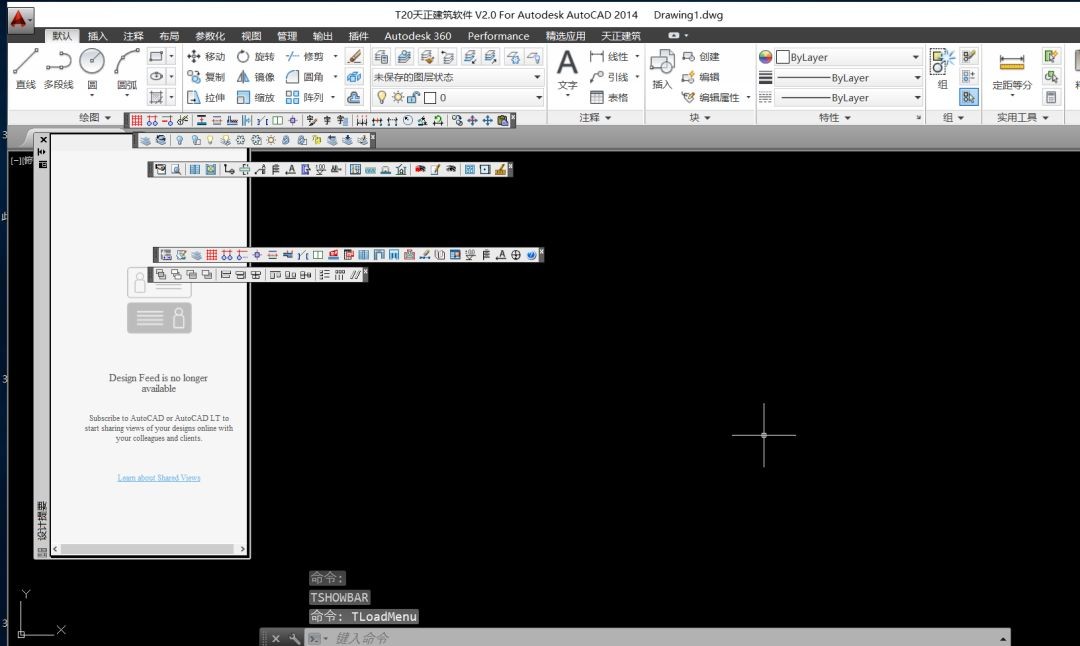Expand the 绘图 panel
The height and width of the screenshot is (646, 1080).
(95, 118)
